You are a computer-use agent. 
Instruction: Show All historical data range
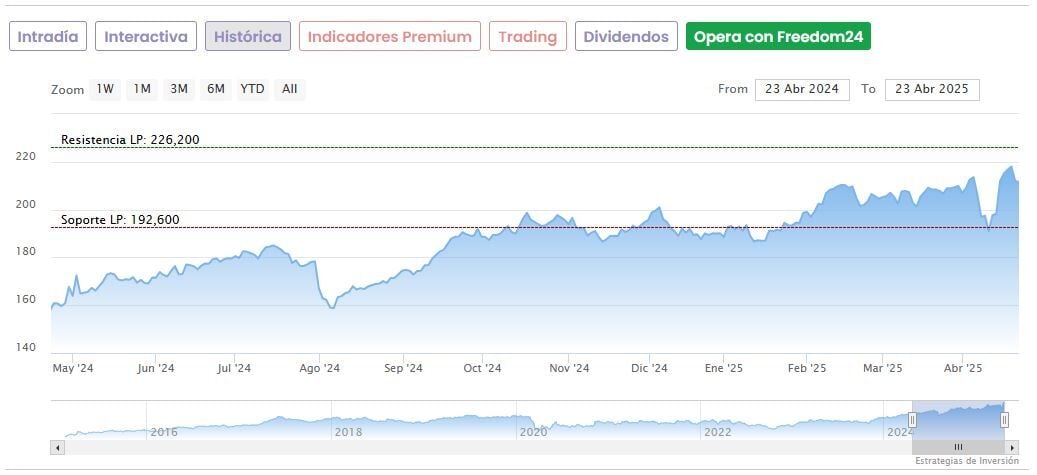[x=289, y=89]
